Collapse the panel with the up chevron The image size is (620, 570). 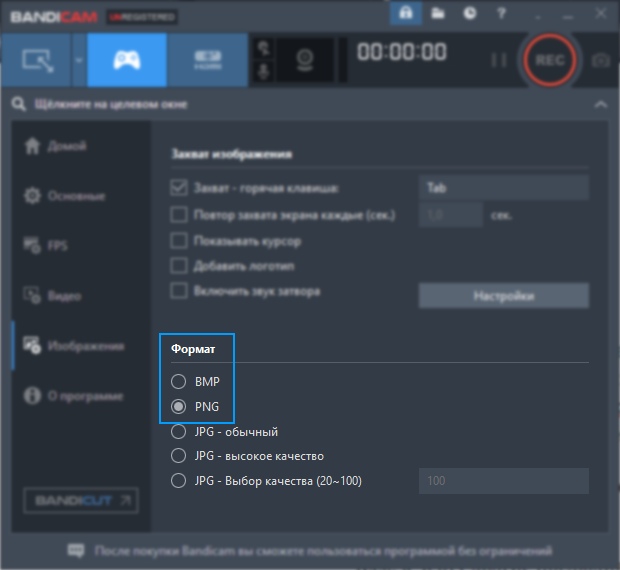(601, 104)
